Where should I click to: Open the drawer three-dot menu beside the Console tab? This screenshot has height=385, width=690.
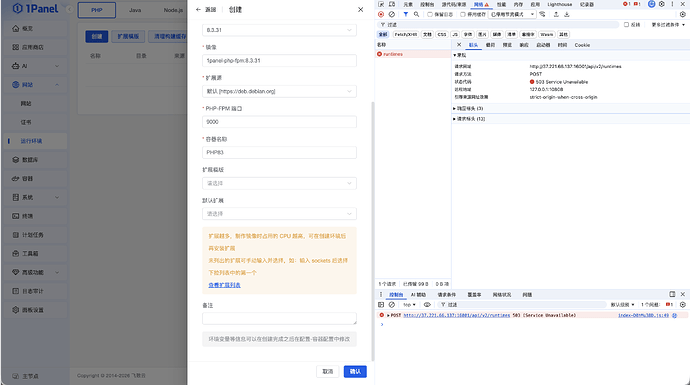pos(381,294)
